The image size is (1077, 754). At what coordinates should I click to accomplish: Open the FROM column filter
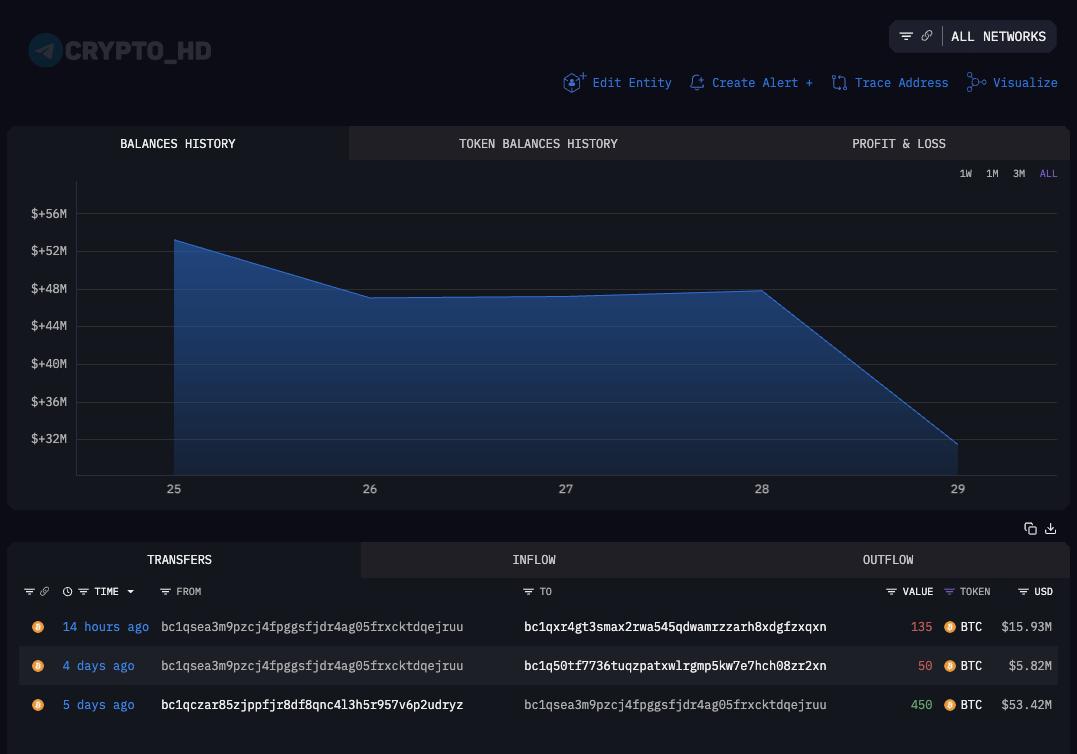[165, 591]
